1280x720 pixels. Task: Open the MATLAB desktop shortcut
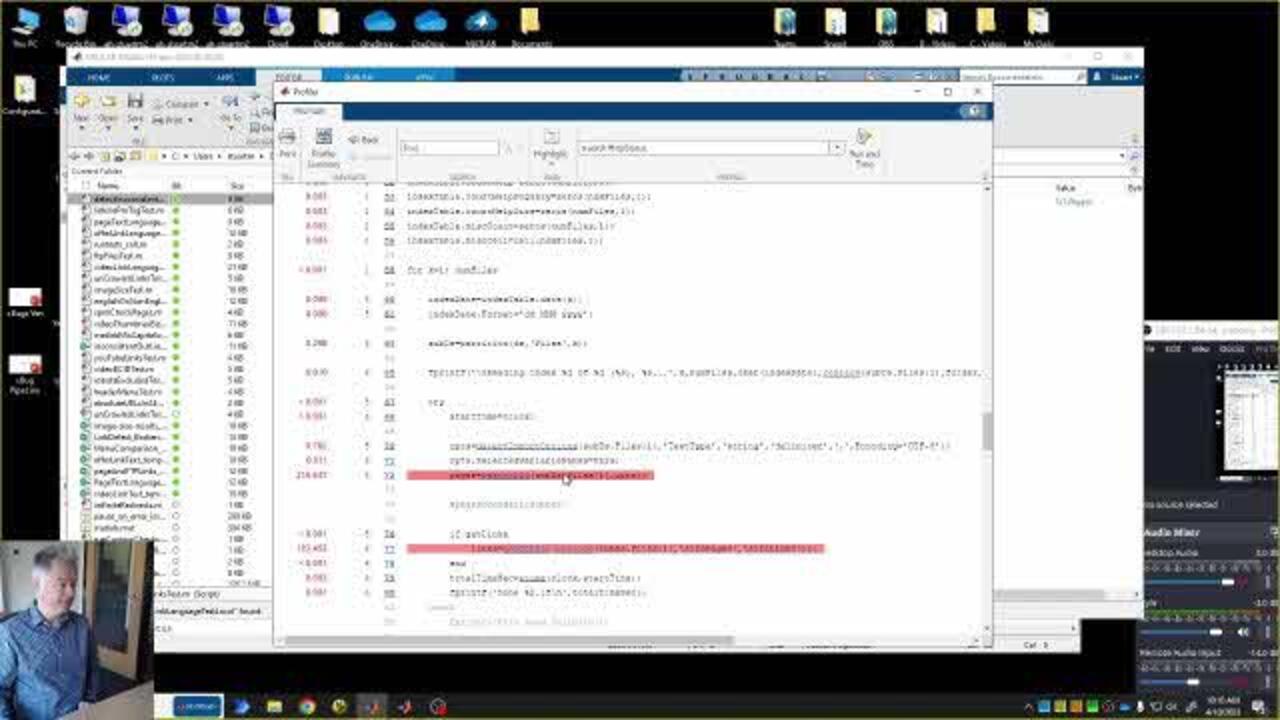[x=481, y=24]
